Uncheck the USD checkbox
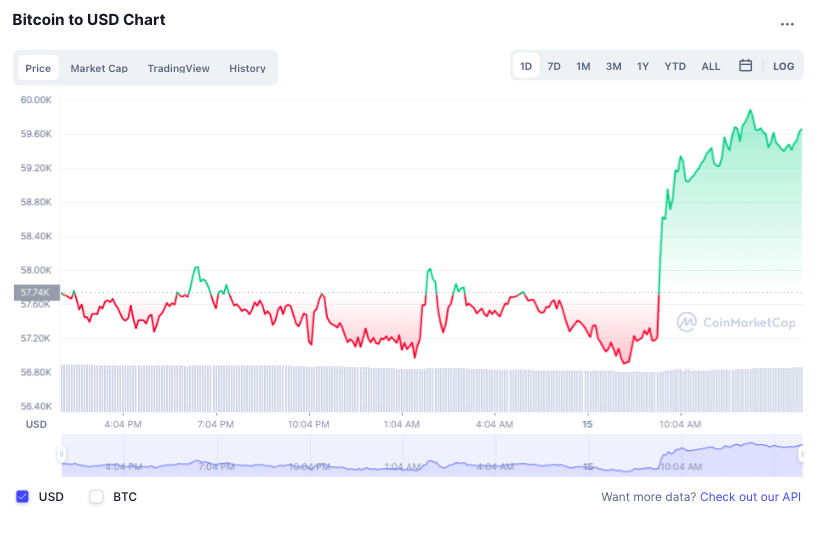This screenshot has height=544, width=820. (23, 497)
